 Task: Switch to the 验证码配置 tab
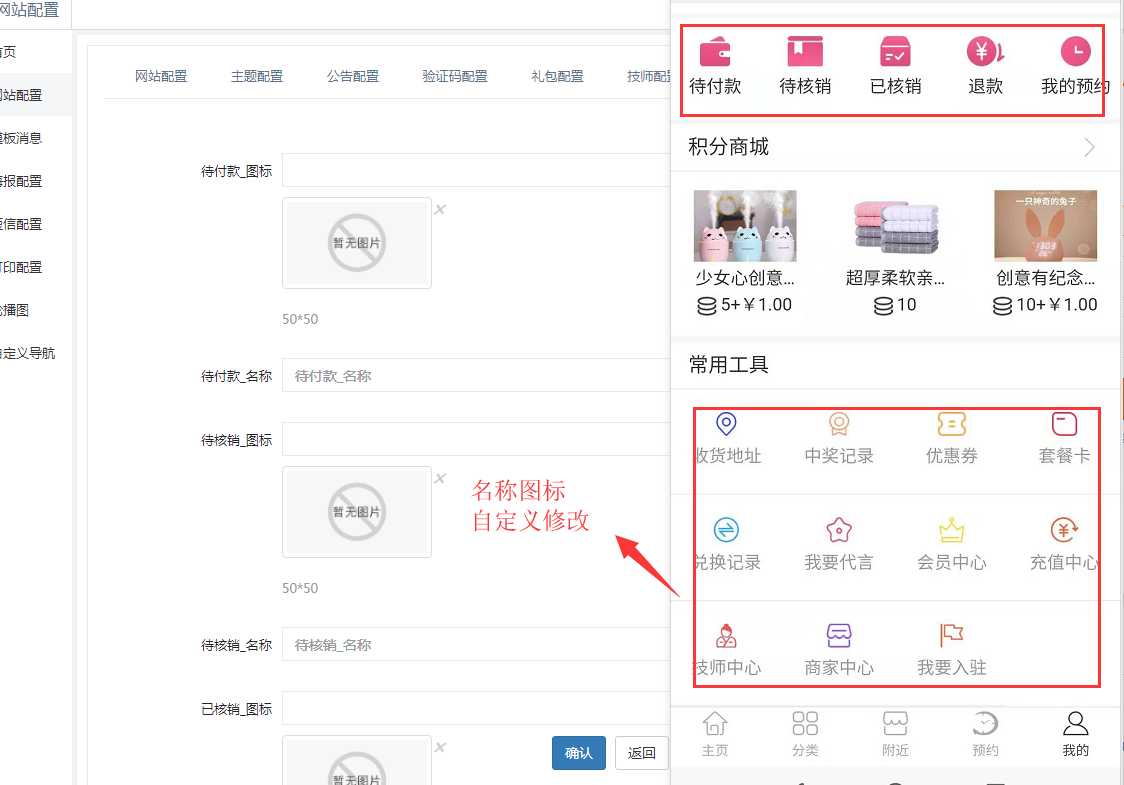point(454,76)
